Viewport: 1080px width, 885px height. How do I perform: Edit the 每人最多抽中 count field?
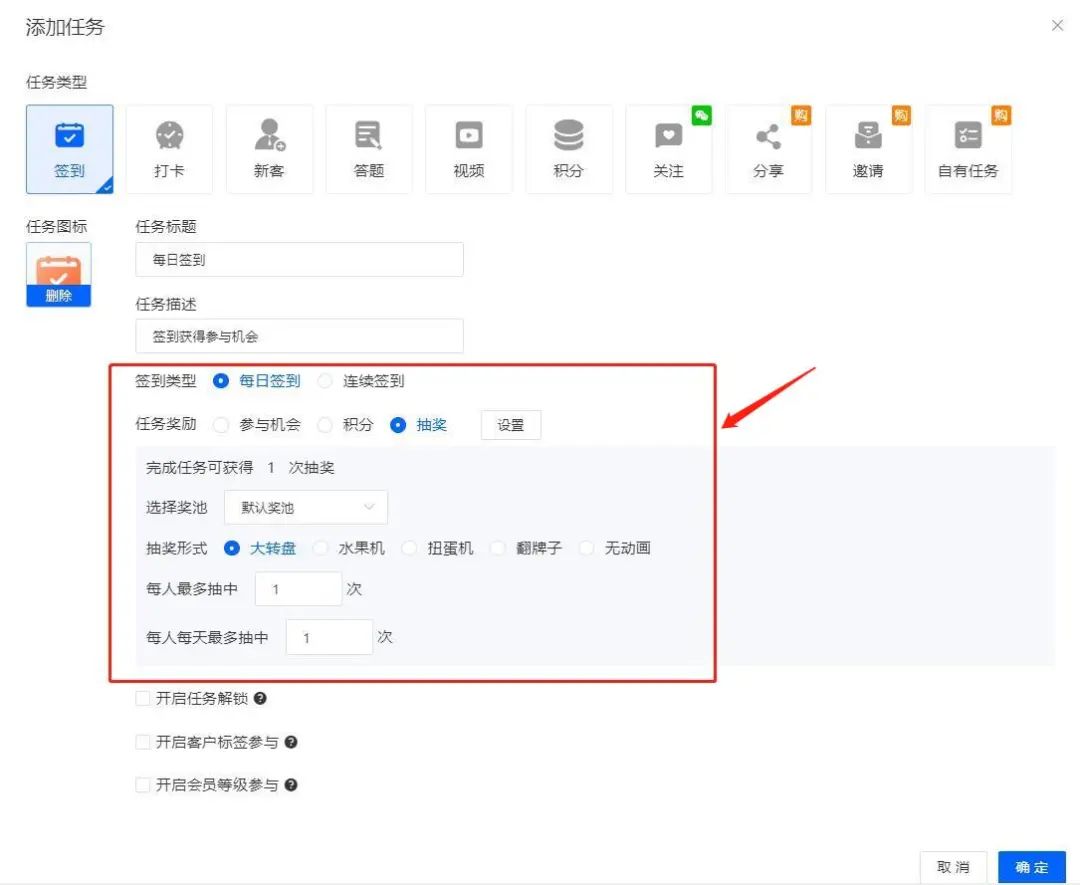pyautogui.click(x=298, y=589)
